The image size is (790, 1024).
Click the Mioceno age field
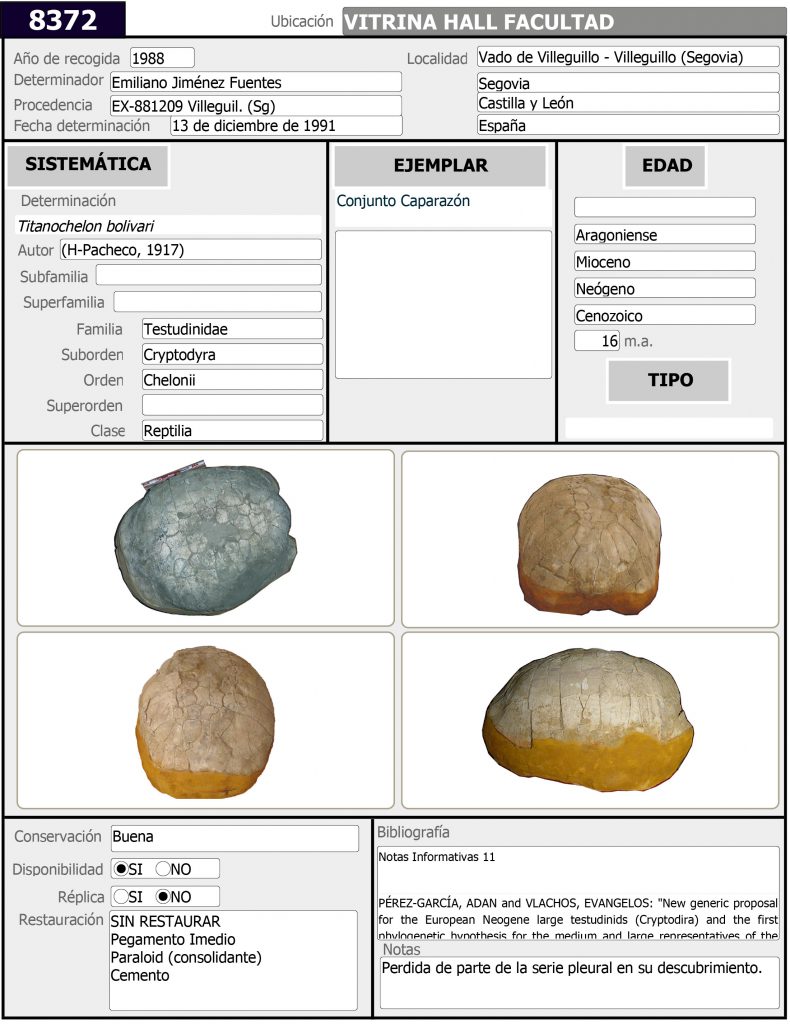[664, 262]
